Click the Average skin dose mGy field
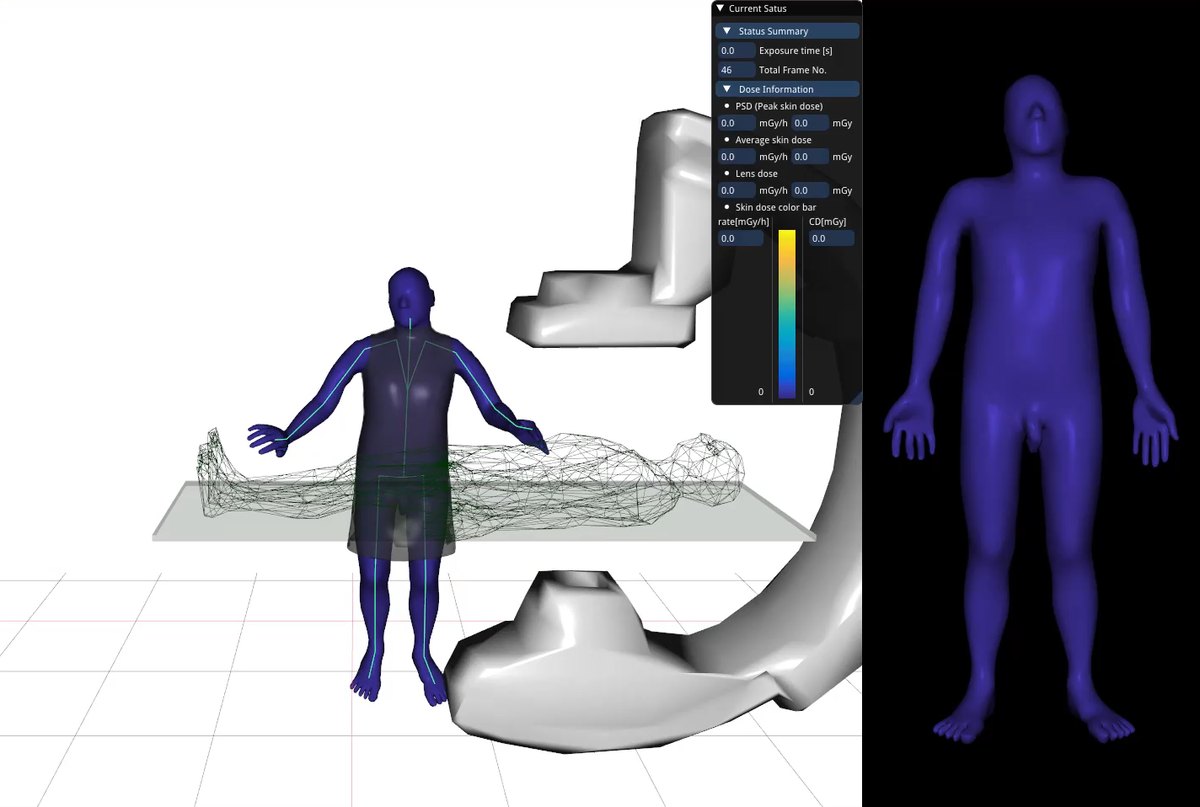The height and width of the screenshot is (807, 1200). click(810, 157)
